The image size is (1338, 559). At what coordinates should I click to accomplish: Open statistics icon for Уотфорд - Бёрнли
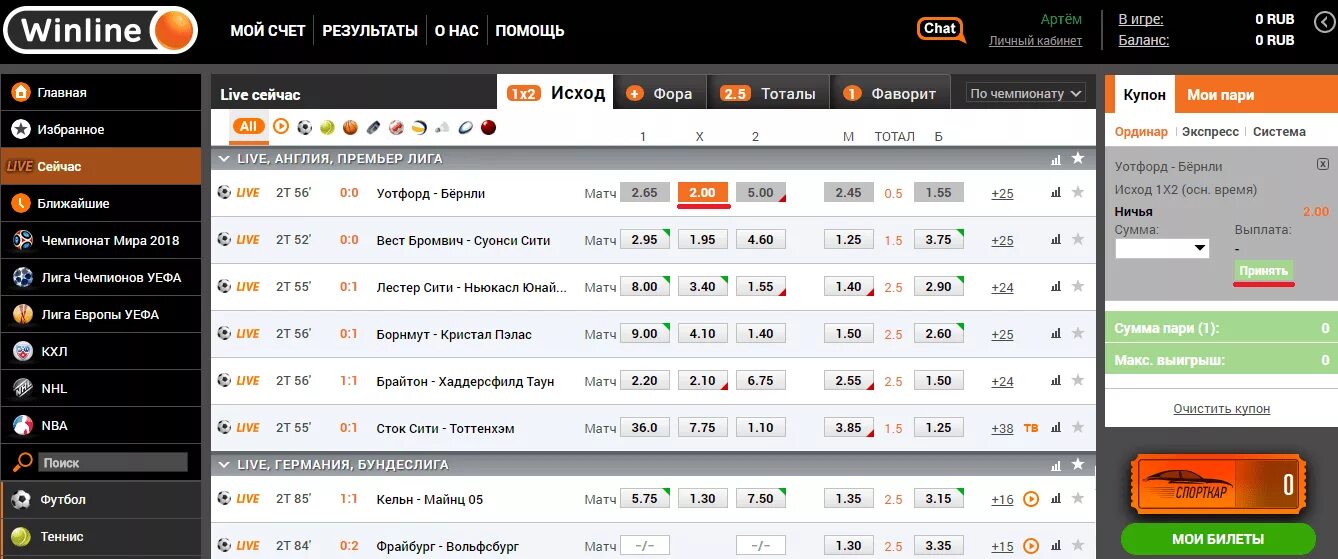[1056, 193]
